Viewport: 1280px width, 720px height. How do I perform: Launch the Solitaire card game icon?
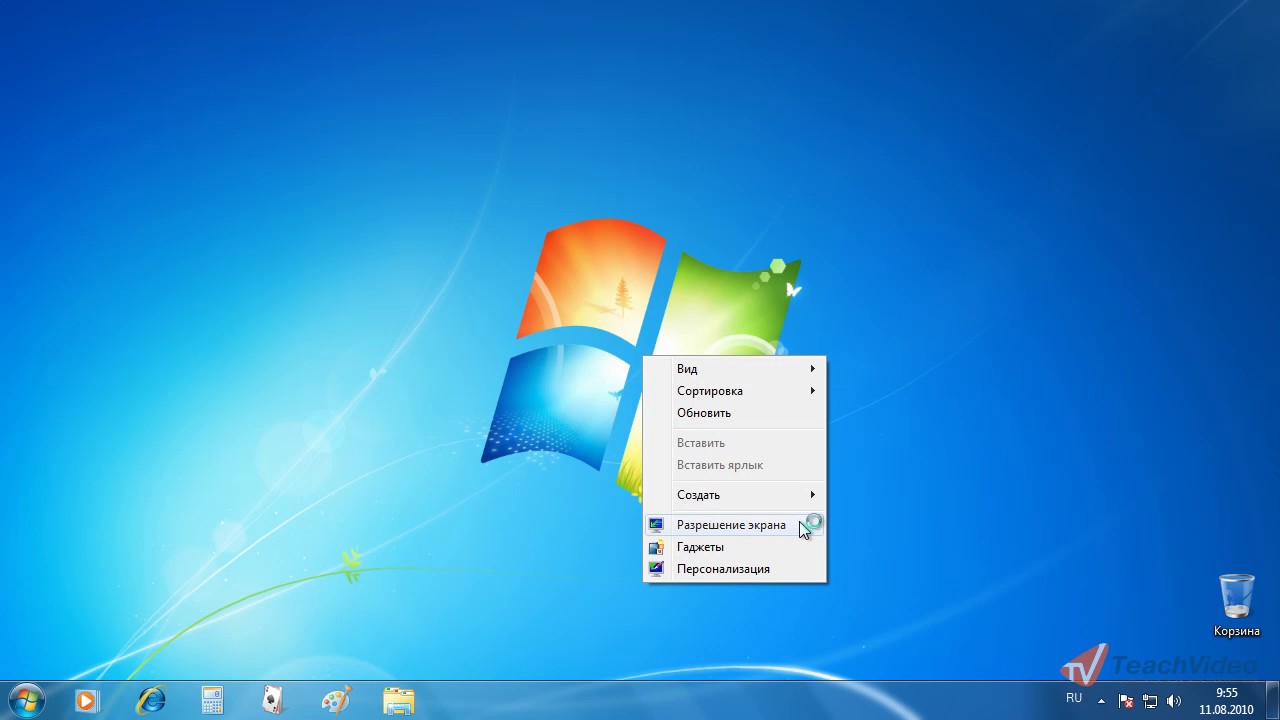click(x=273, y=701)
